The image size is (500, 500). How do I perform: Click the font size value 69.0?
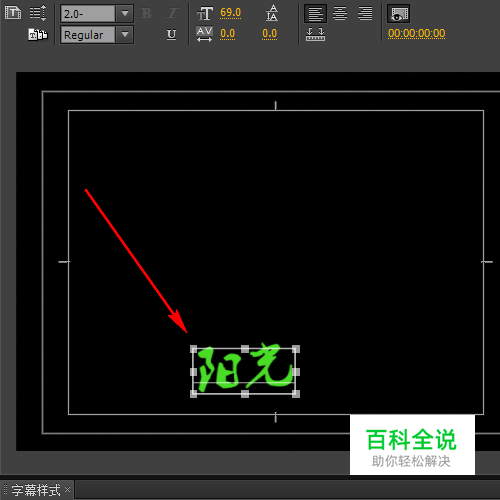[230, 13]
